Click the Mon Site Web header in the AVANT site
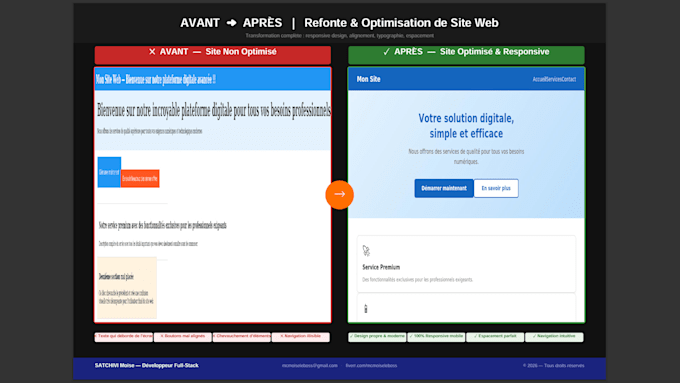This screenshot has width=680, height=383. 156,79
